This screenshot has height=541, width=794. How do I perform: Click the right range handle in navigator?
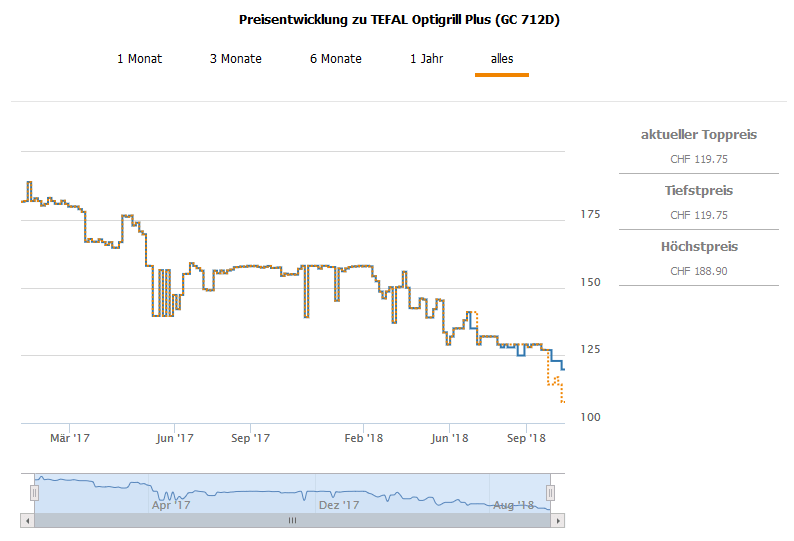(550, 492)
